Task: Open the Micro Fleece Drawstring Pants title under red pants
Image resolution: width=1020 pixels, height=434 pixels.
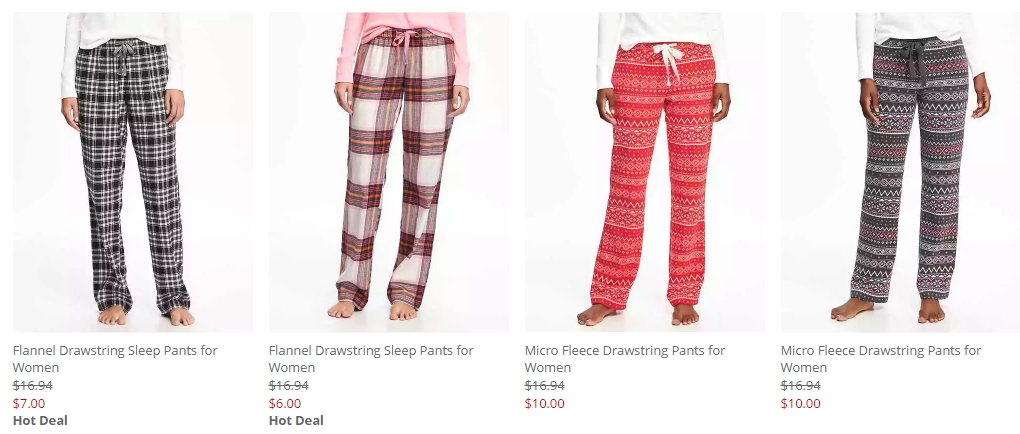Action: [x=624, y=359]
